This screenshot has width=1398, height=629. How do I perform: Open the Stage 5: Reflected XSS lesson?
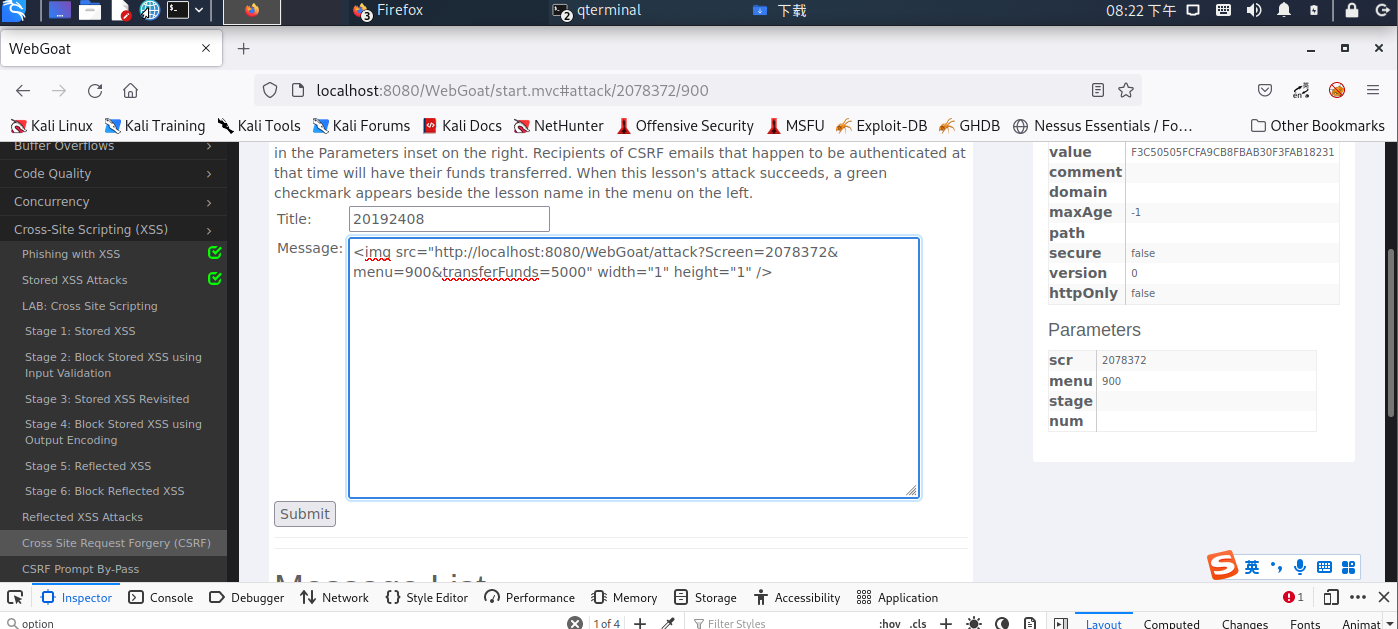[88, 466]
